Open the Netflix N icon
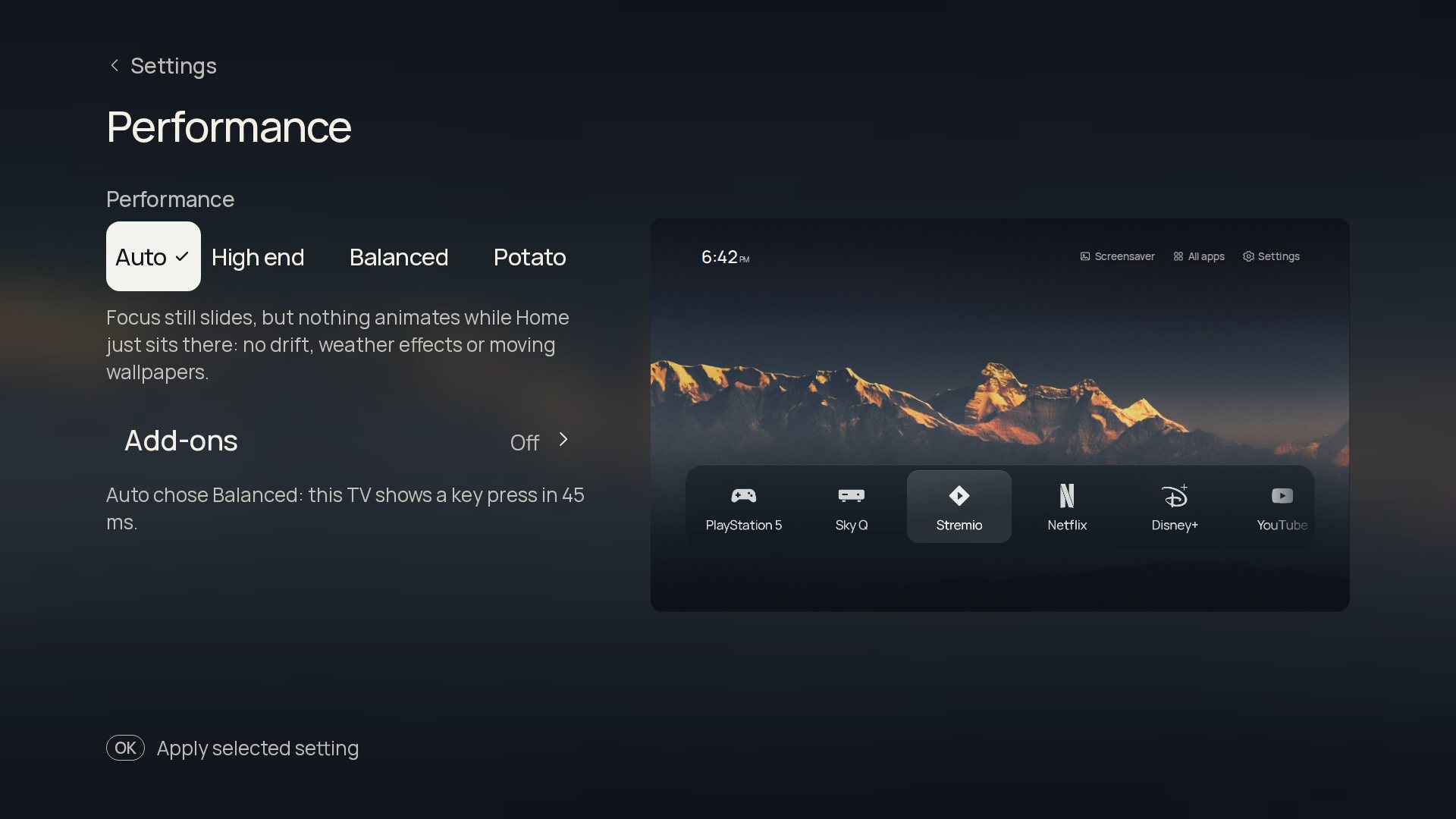The width and height of the screenshot is (1456, 819). point(1067,496)
